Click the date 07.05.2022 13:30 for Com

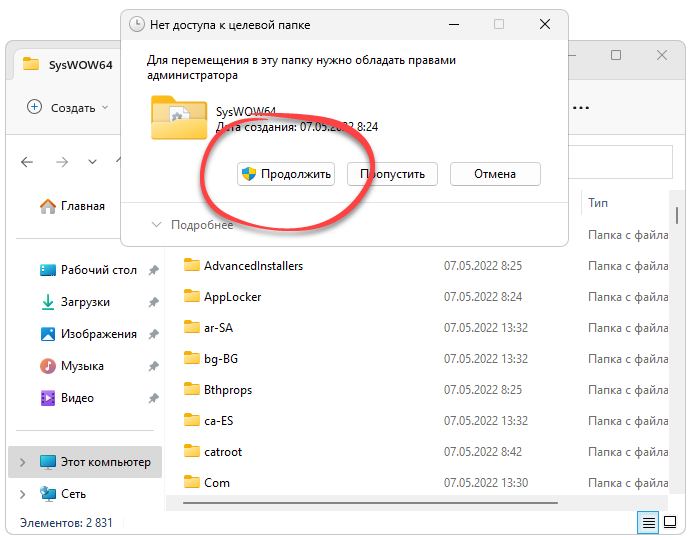[x=486, y=483]
